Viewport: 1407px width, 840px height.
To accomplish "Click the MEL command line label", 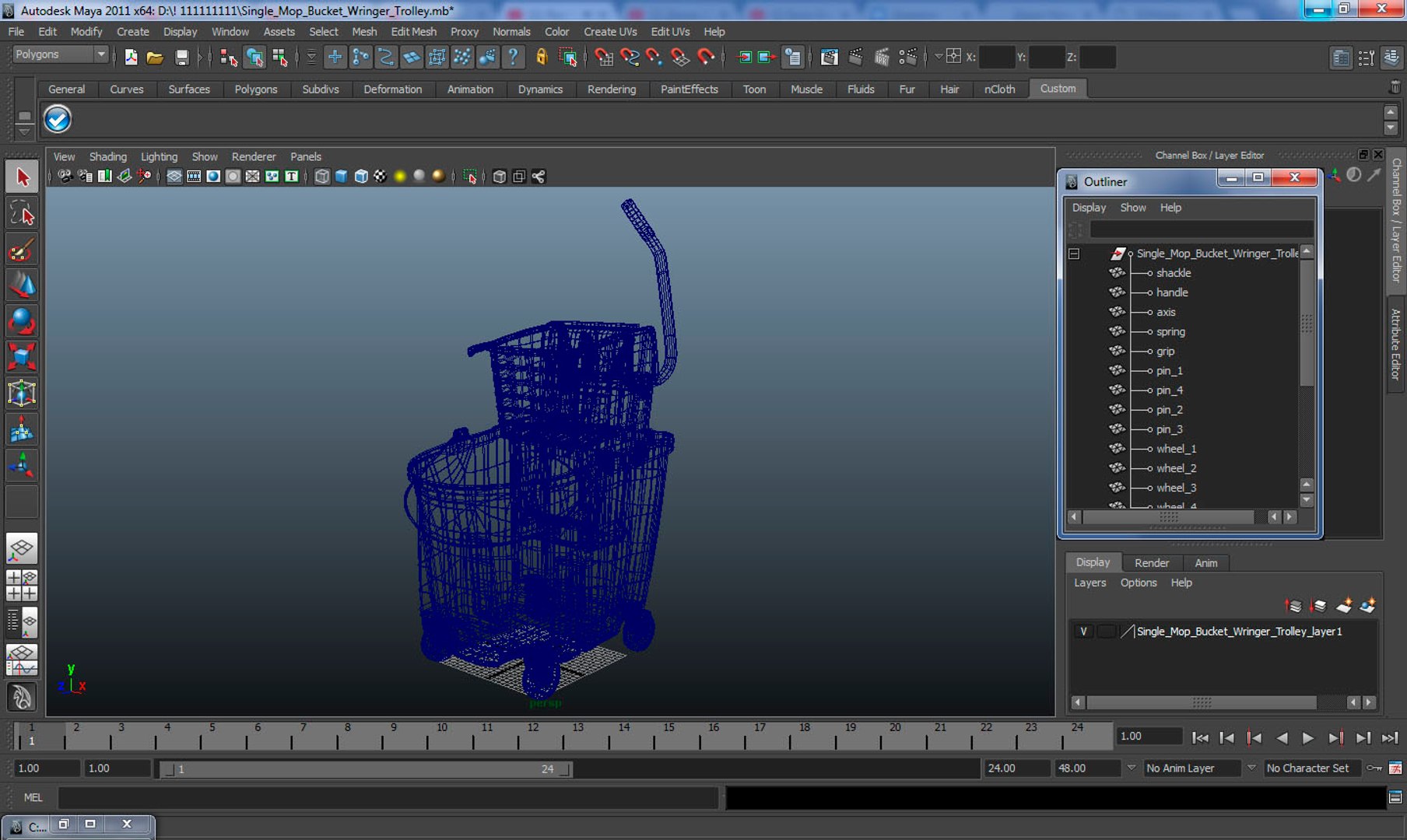I will click(x=33, y=798).
